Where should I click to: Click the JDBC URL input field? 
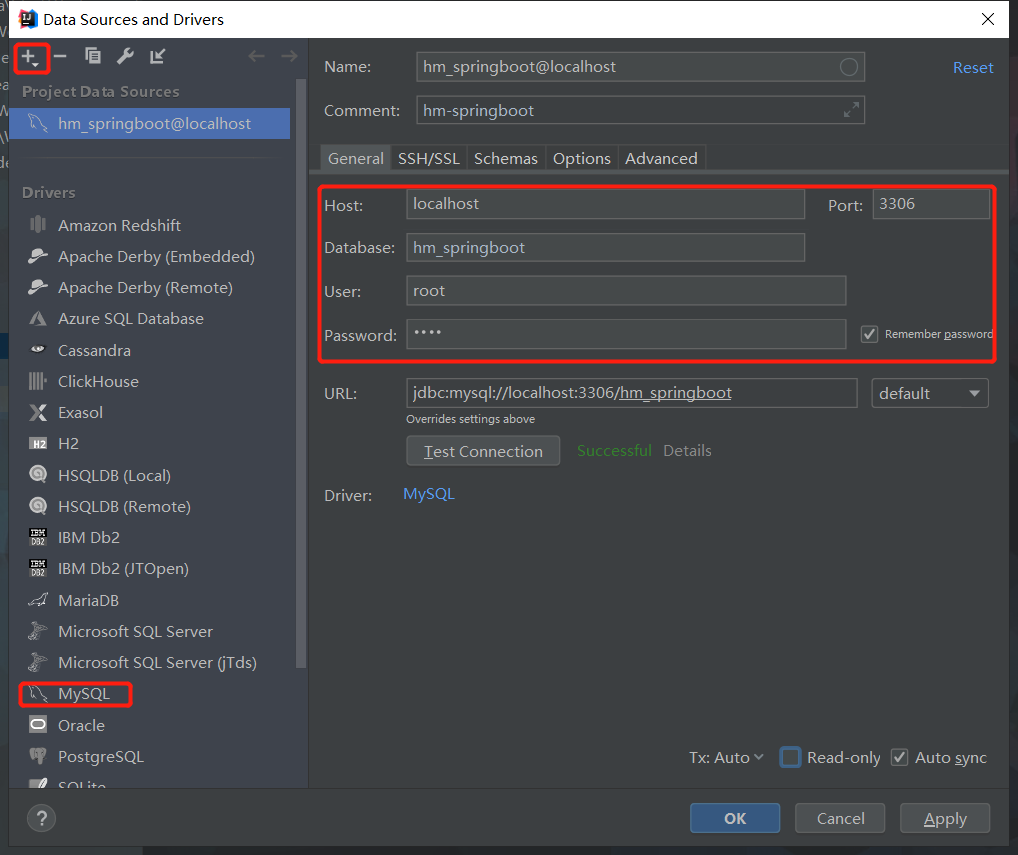point(631,393)
